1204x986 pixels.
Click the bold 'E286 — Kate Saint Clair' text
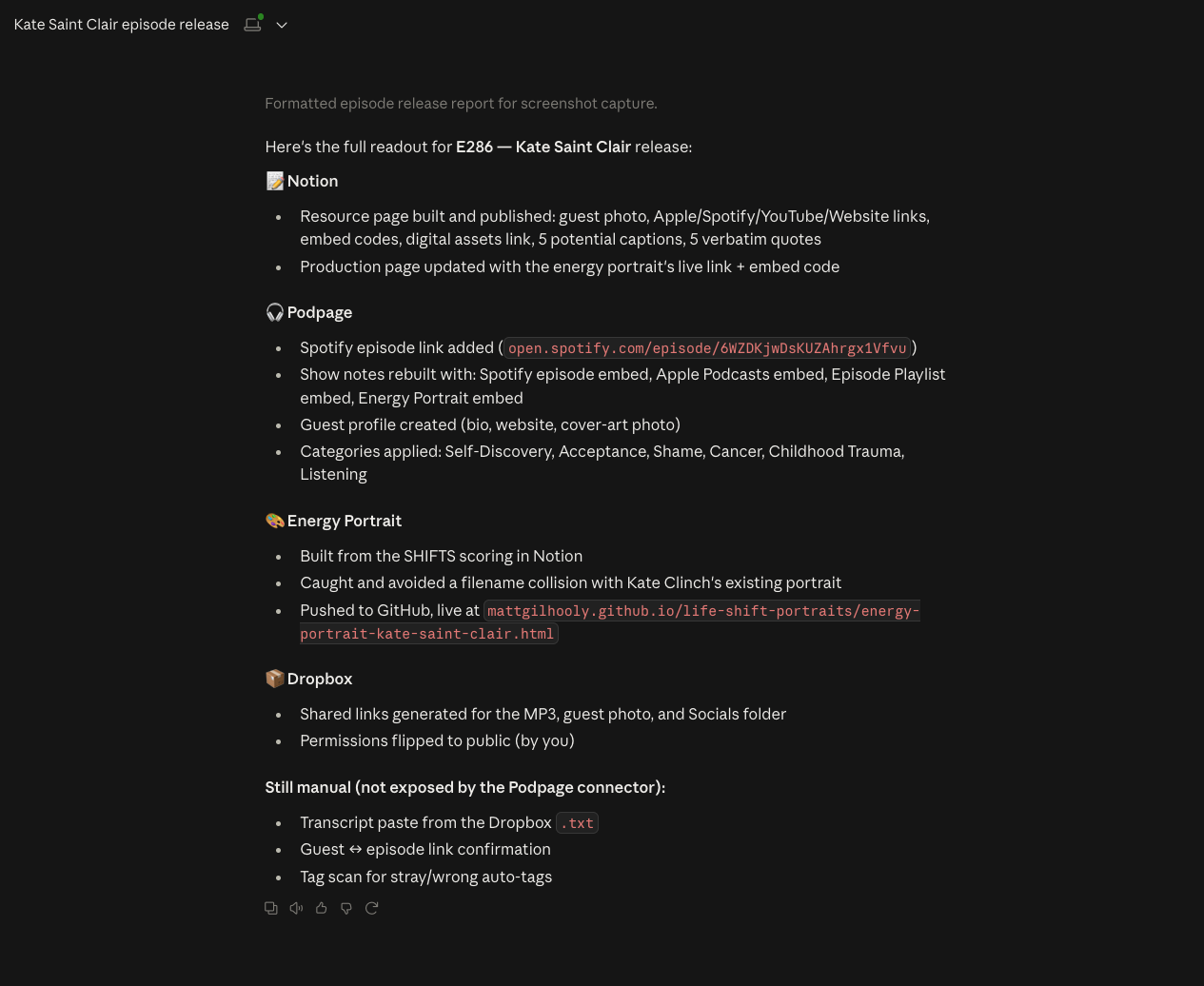(x=543, y=147)
